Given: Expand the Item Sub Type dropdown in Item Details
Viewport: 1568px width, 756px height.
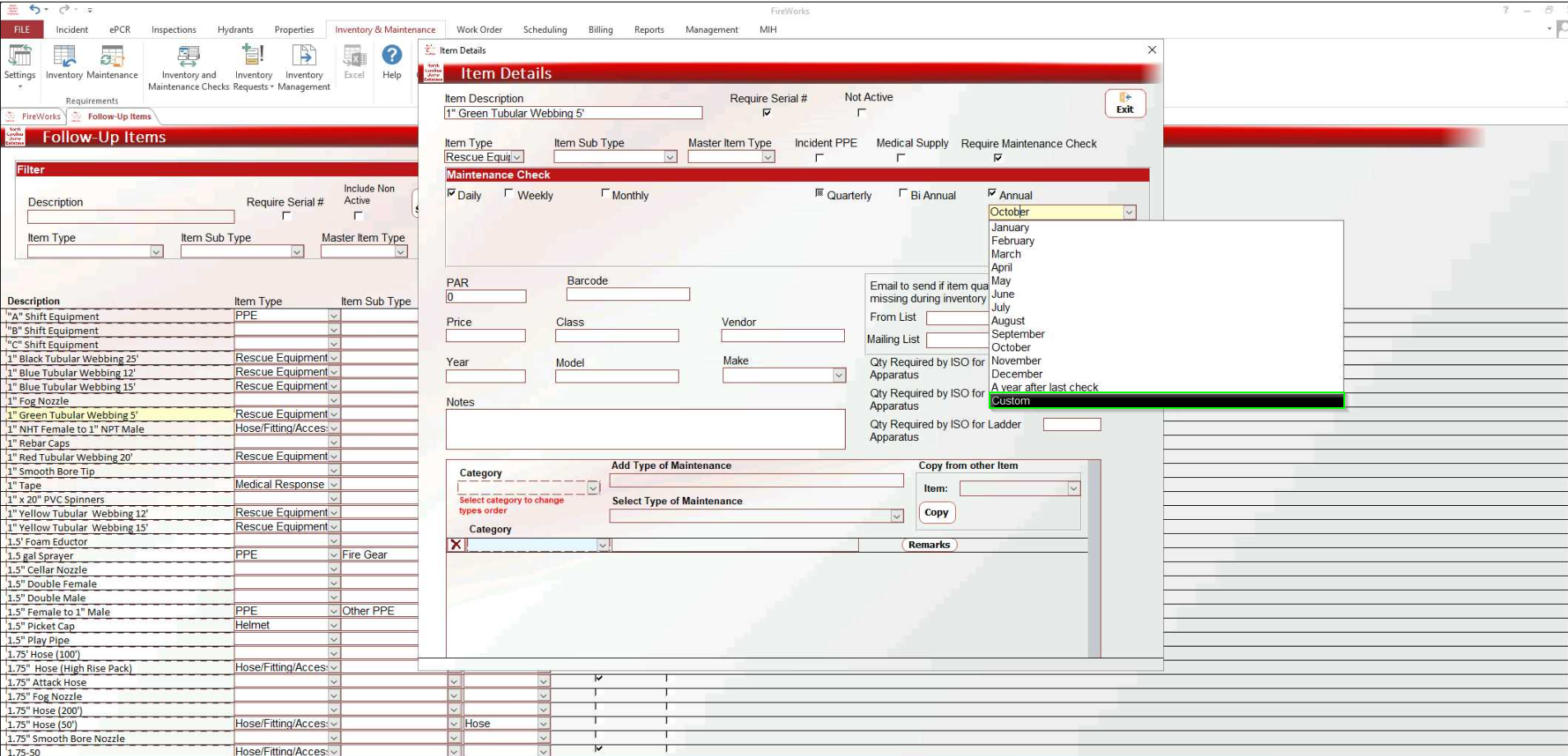Looking at the screenshot, I should 670,157.
